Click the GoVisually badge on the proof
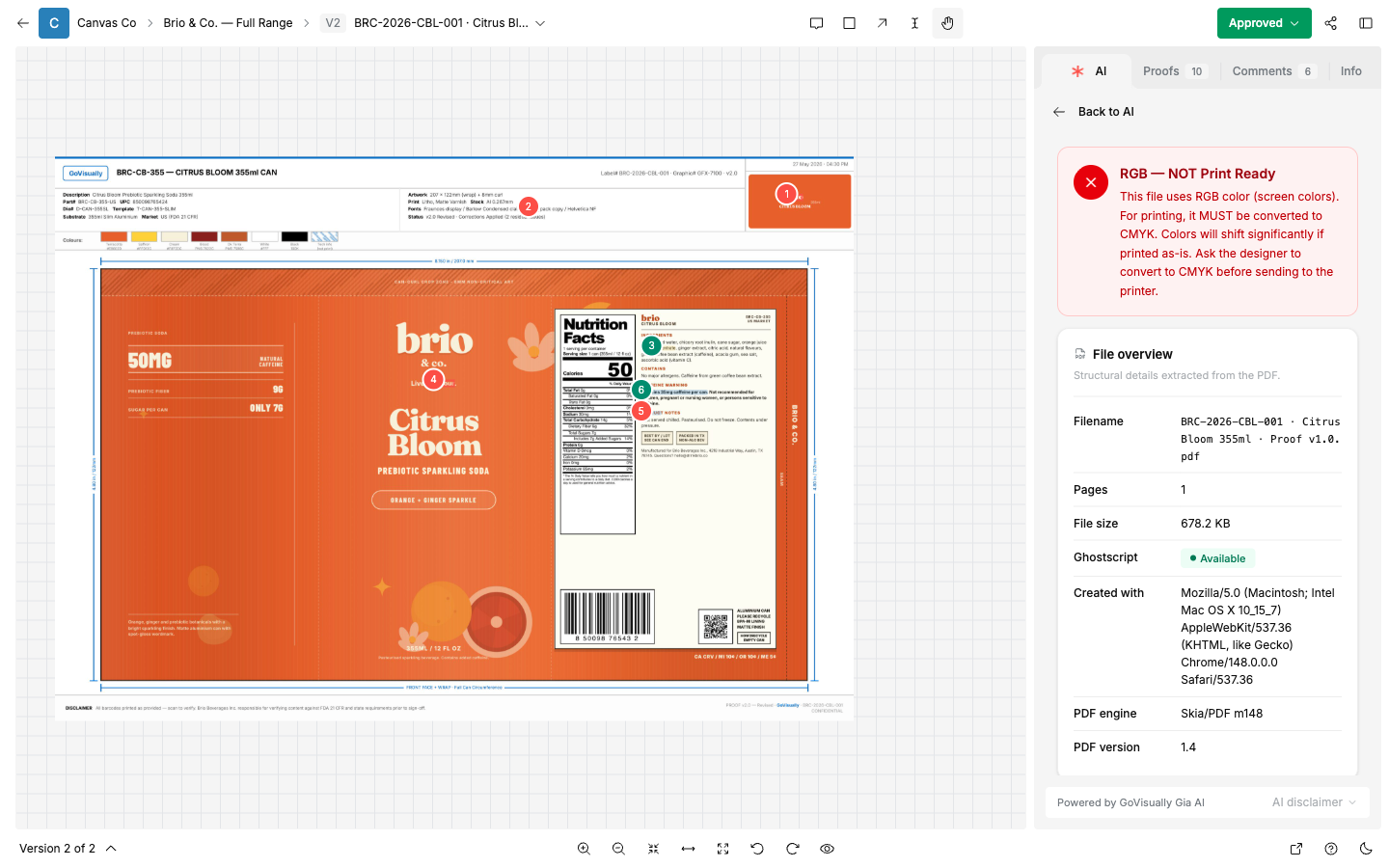This screenshot has height=868, width=1389. pos(86,174)
